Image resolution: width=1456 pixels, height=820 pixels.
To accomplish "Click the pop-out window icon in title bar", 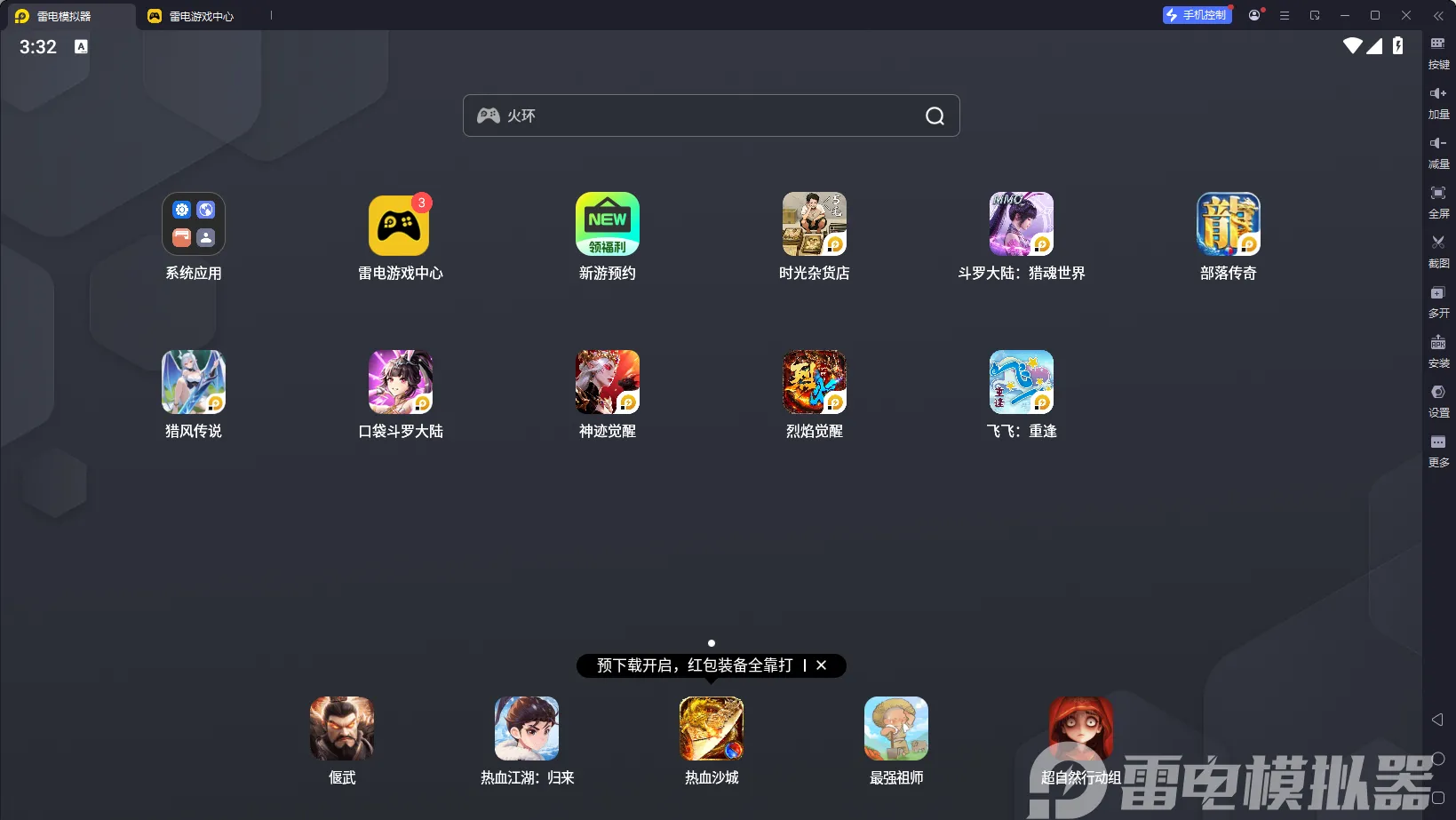I will (1315, 15).
